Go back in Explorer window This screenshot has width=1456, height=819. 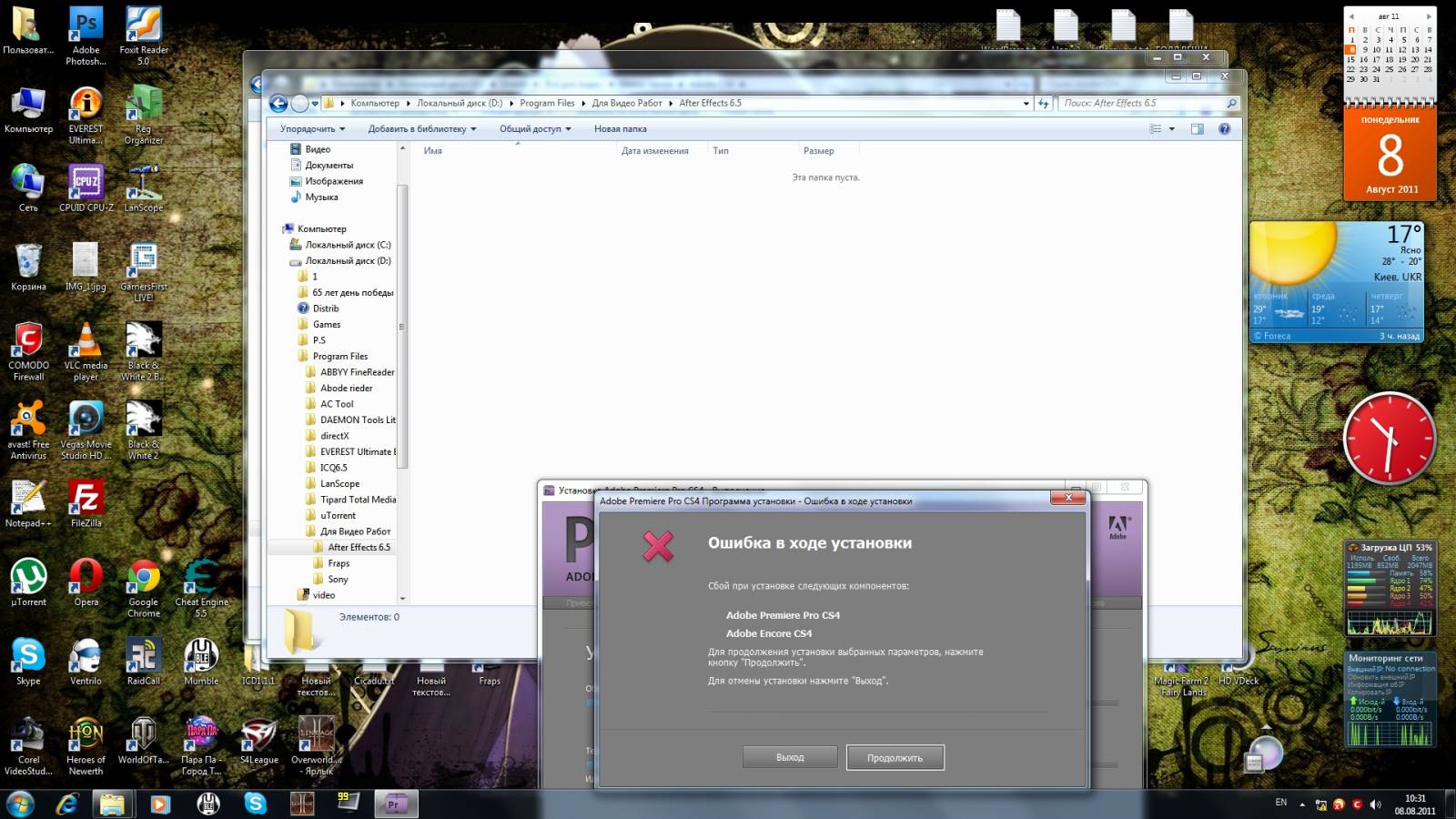click(279, 104)
